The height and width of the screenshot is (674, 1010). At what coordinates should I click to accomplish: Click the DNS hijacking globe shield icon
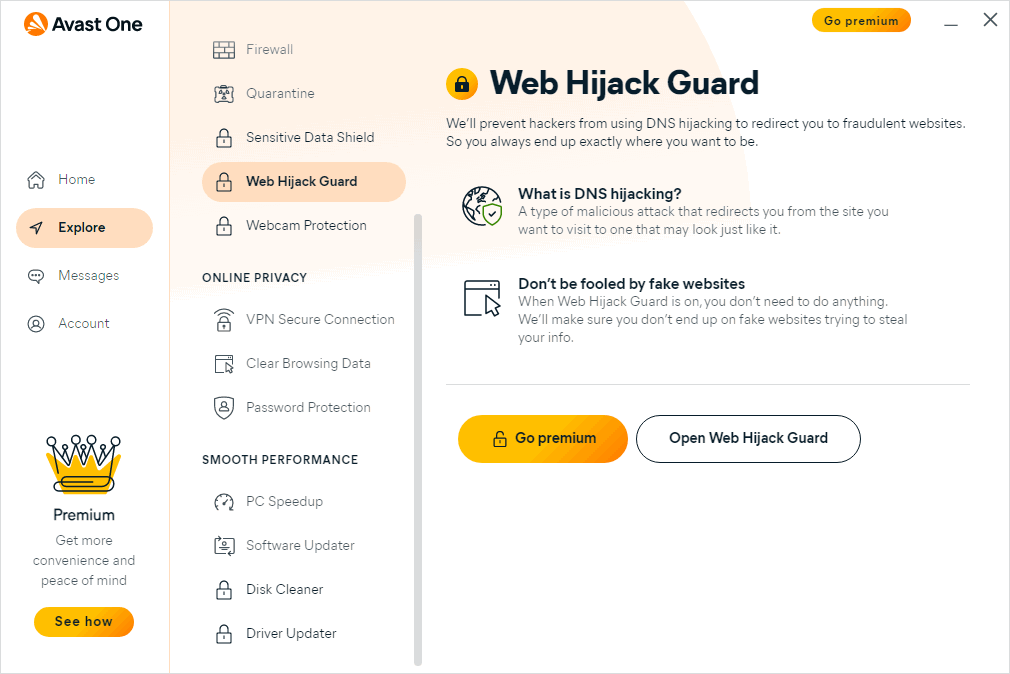pos(482,206)
